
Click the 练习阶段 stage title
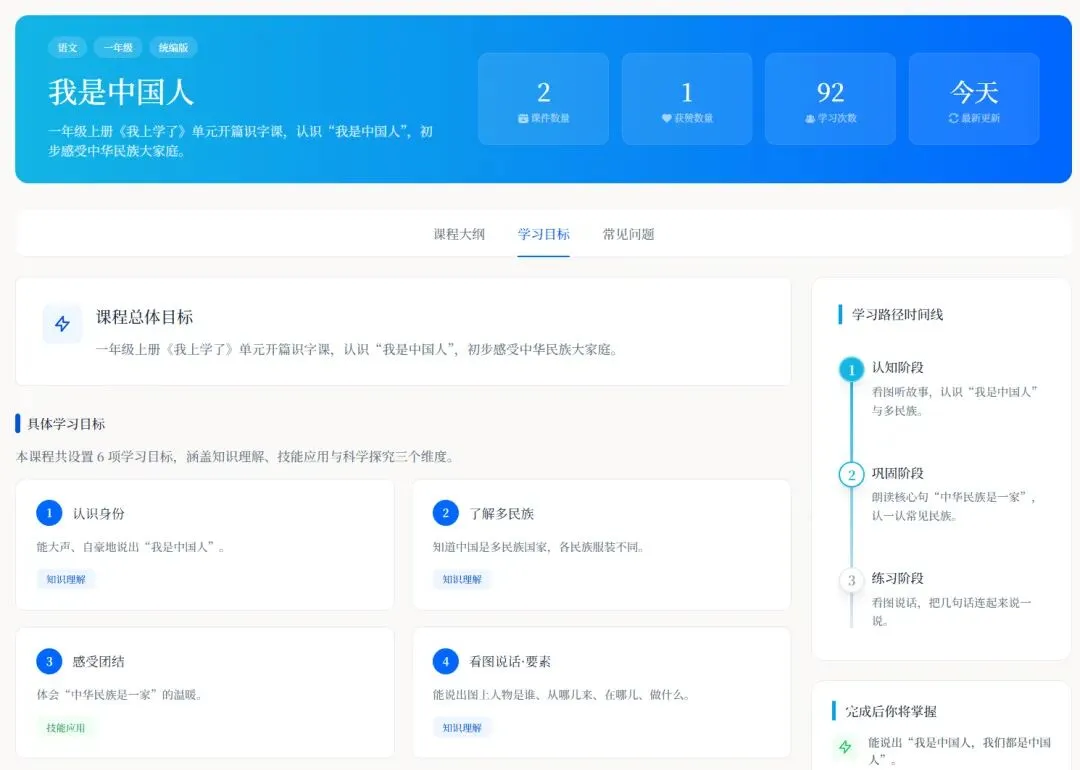pyautogui.click(x=897, y=578)
